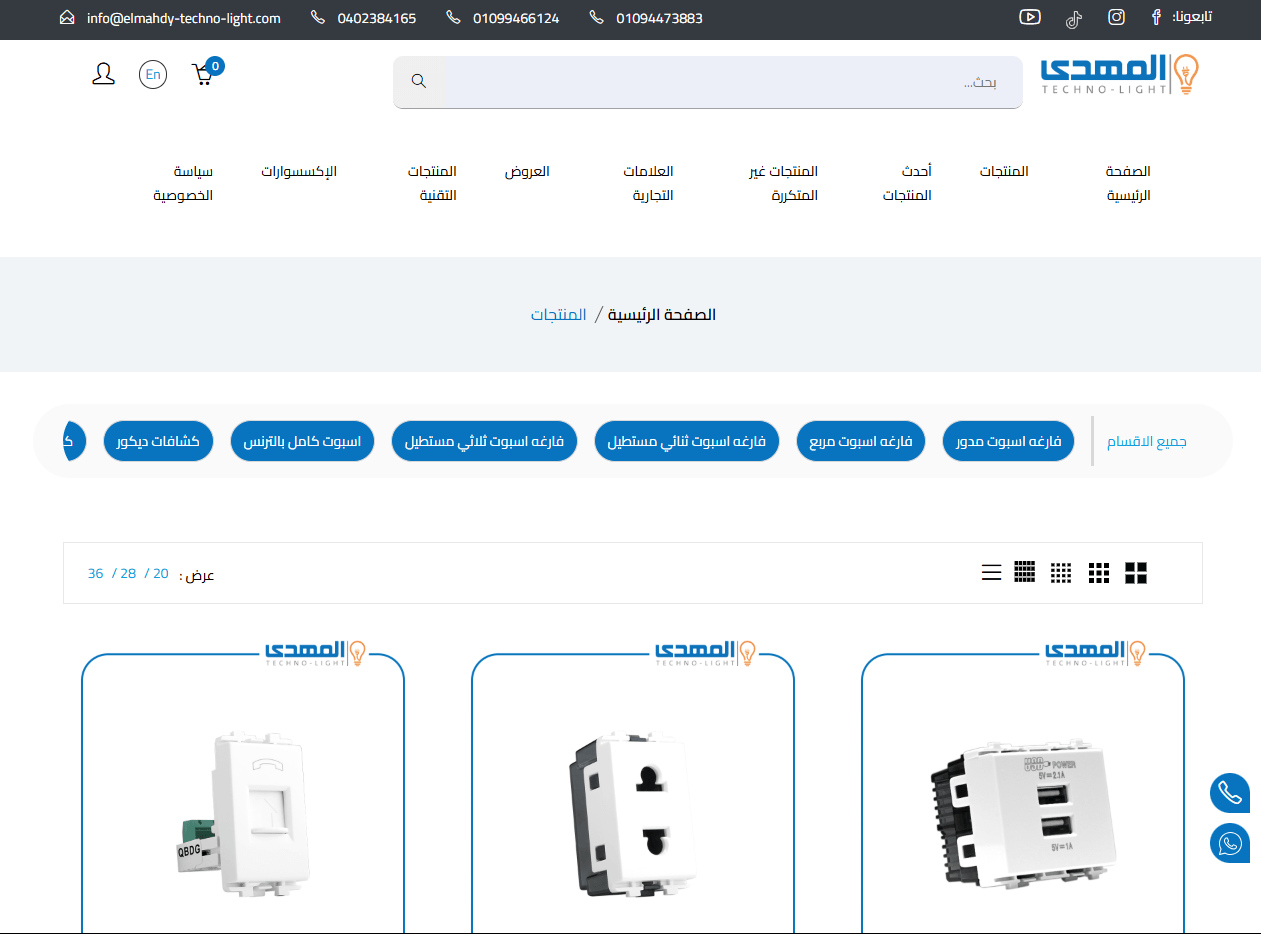The height and width of the screenshot is (934, 1261).
Task: Click the floating phone call icon
Action: [1229, 793]
